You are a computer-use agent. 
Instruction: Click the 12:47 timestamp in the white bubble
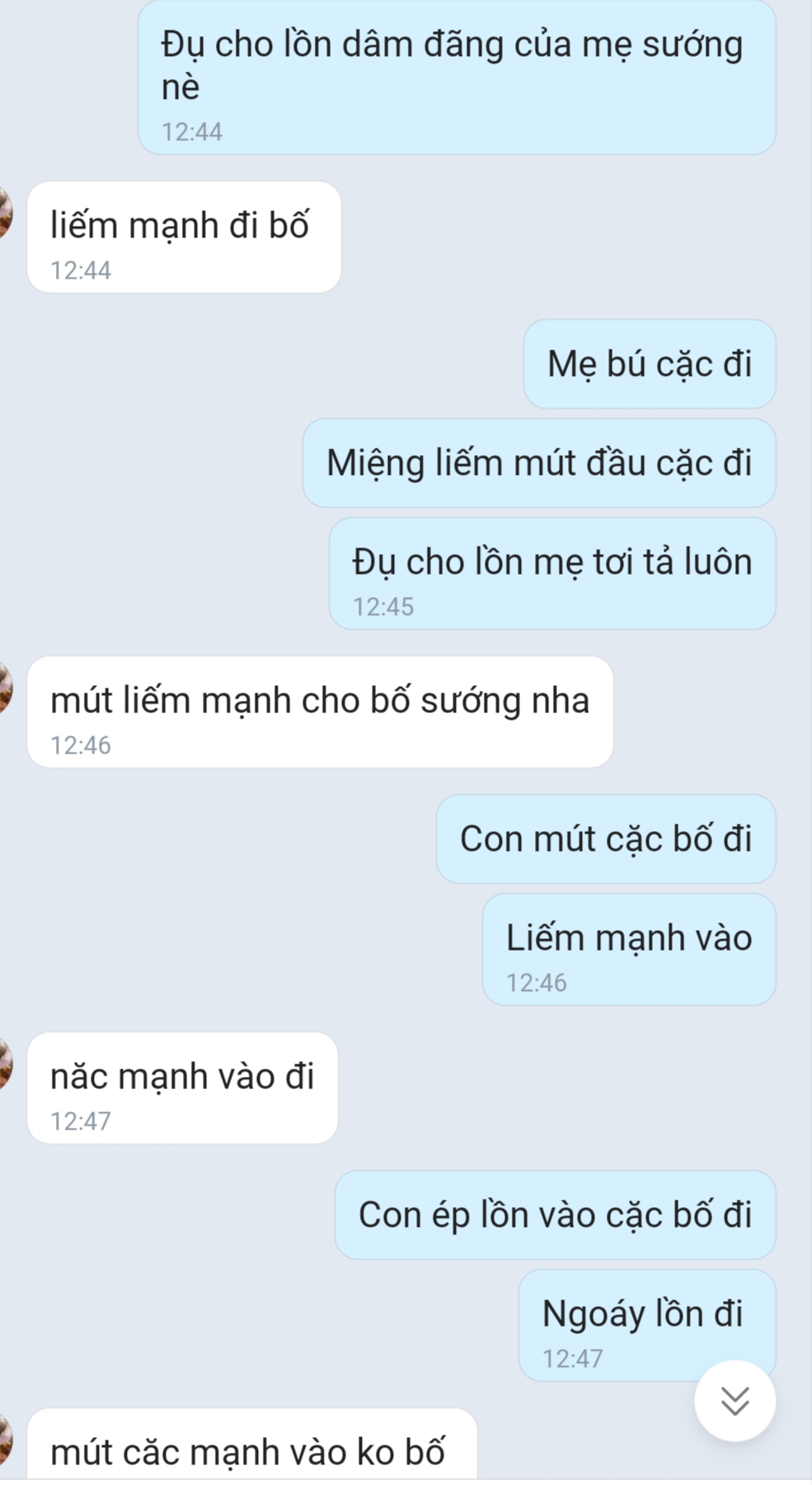tap(81, 1121)
